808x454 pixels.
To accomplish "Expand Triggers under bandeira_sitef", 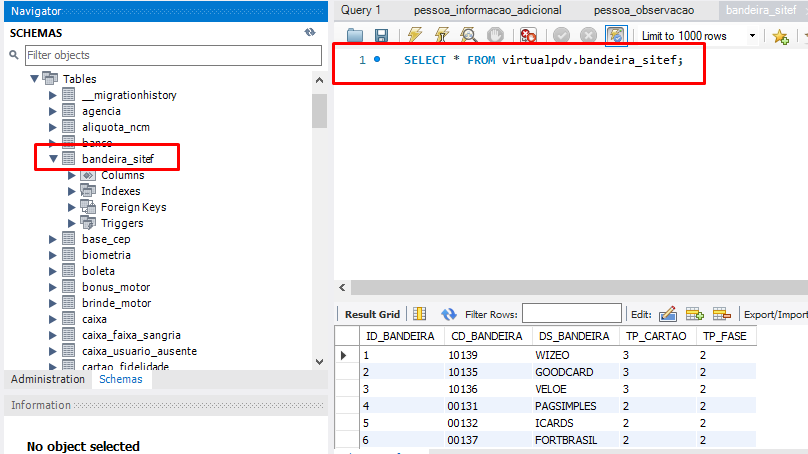I will pyautogui.click(x=72, y=223).
